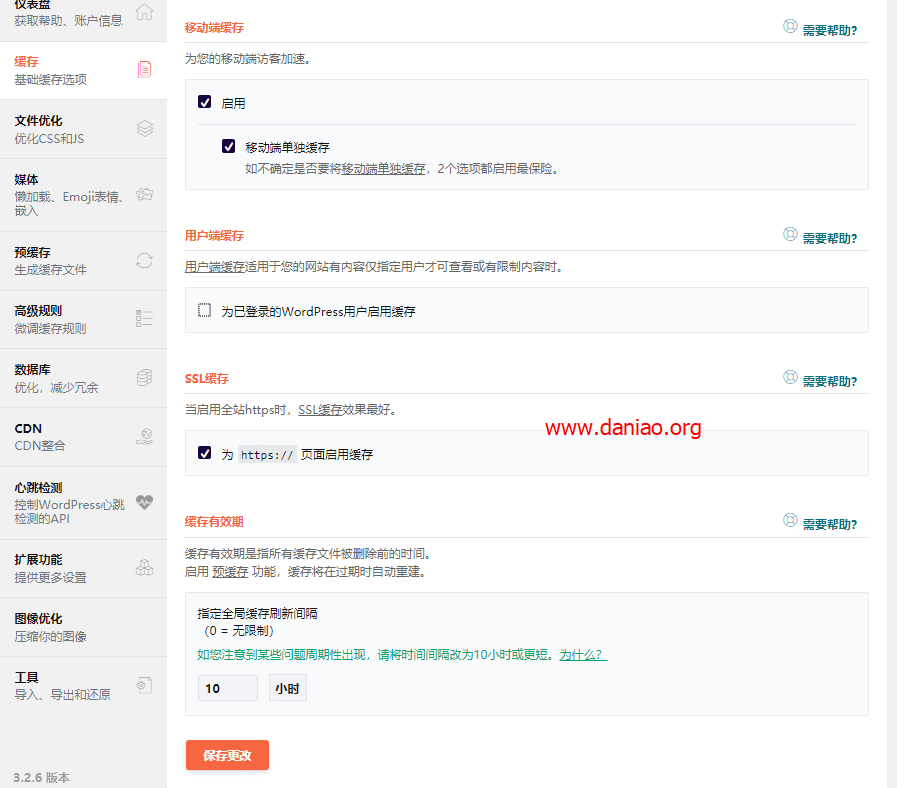Follow the 预缓存 link in description
Screen dimensions: 897x788
pyautogui.click(x=230, y=572)
